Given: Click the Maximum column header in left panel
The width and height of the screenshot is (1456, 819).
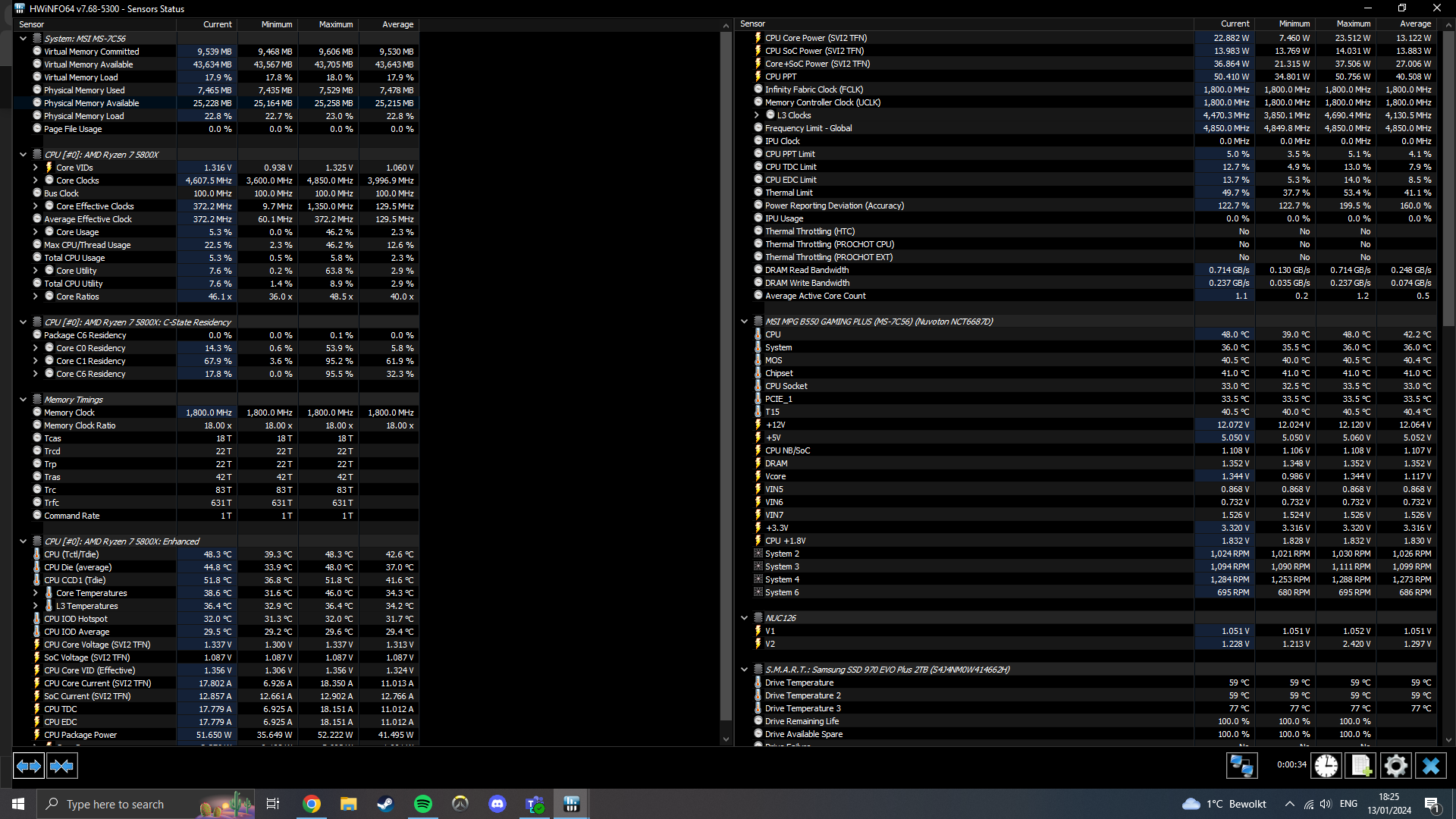Looking at the screenshot, I should (335, 24).
